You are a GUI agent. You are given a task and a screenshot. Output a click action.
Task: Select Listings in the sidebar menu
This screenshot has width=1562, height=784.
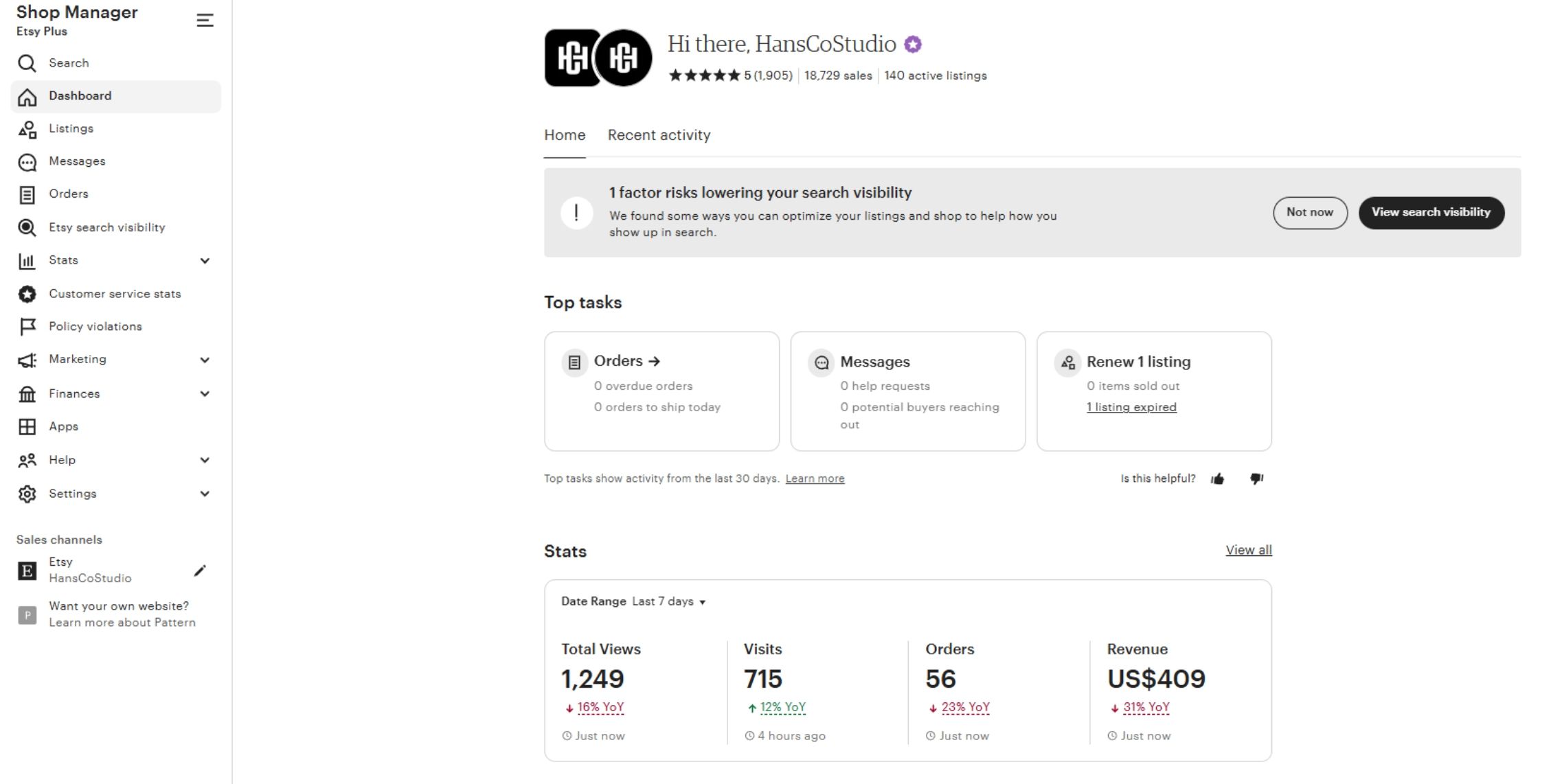coord(71,128)
